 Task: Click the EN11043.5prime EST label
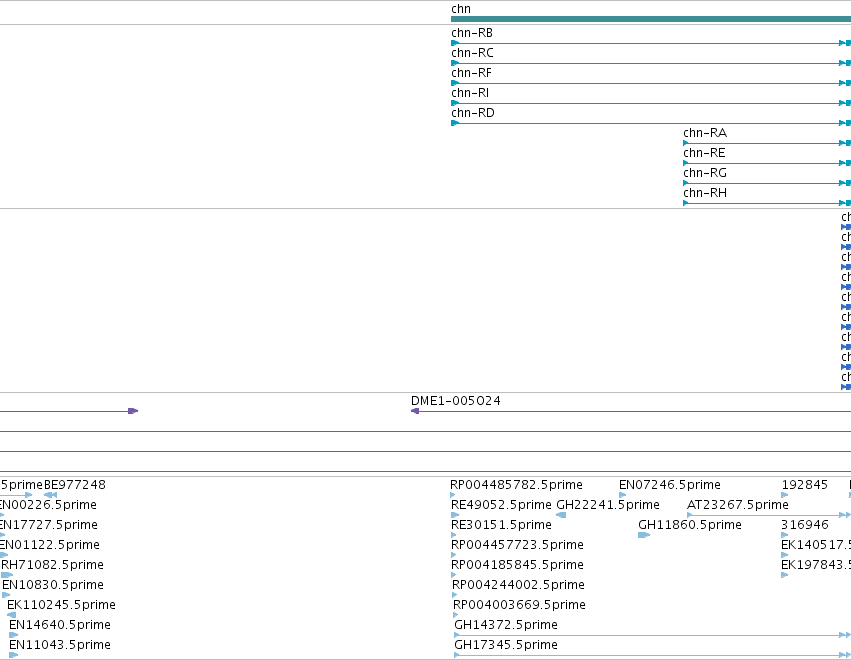60,645
